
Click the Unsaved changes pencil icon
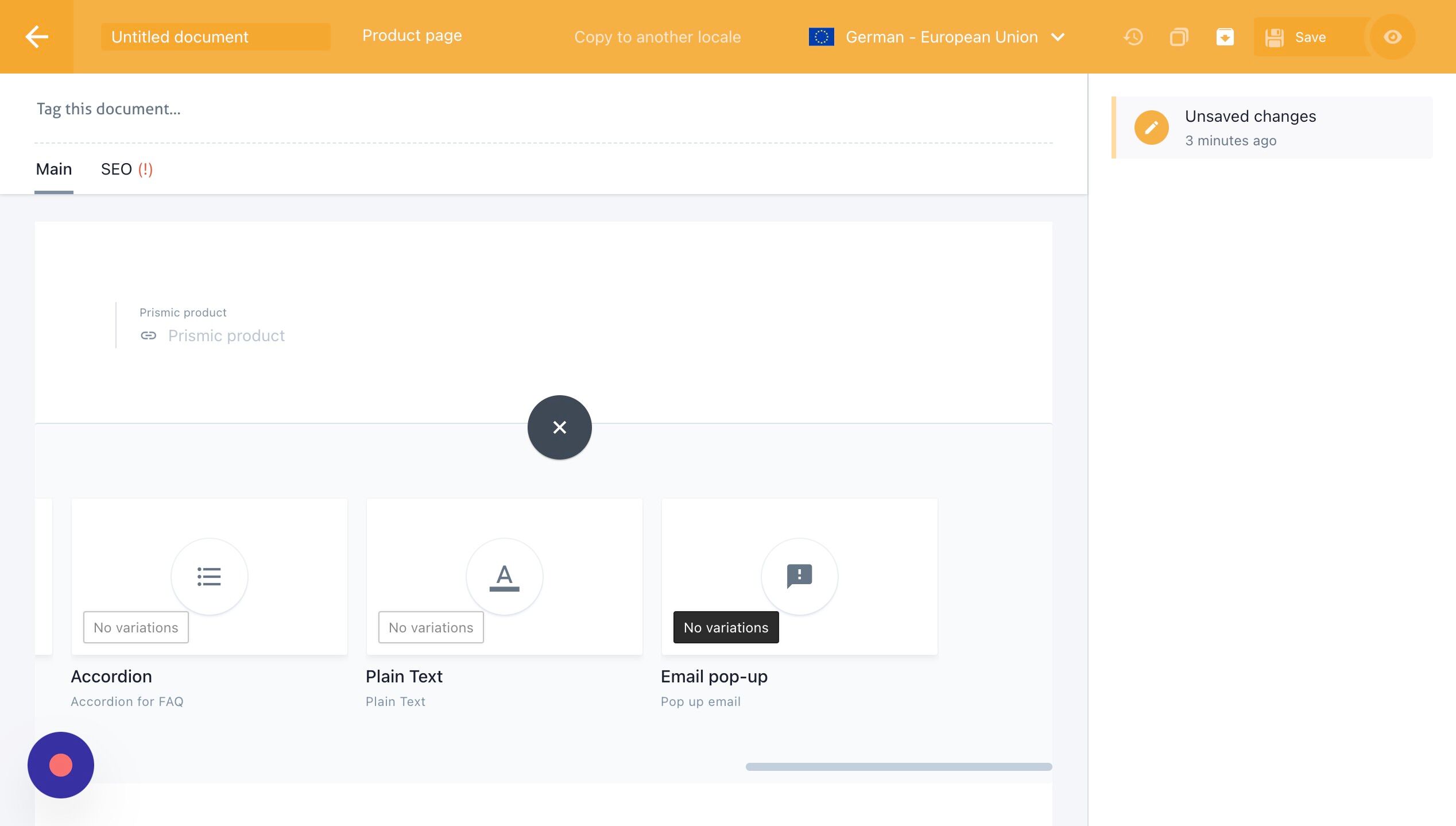(1151, 128)
